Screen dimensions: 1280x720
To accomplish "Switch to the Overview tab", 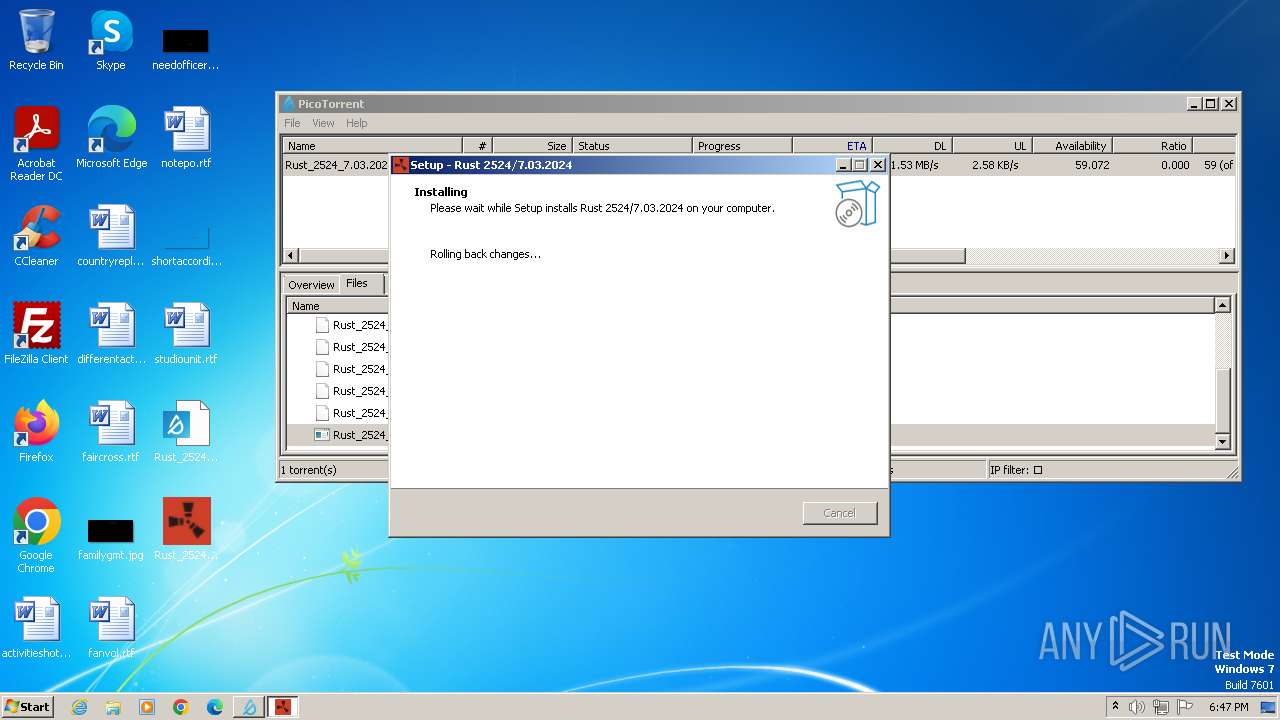I will pos(311,285).
